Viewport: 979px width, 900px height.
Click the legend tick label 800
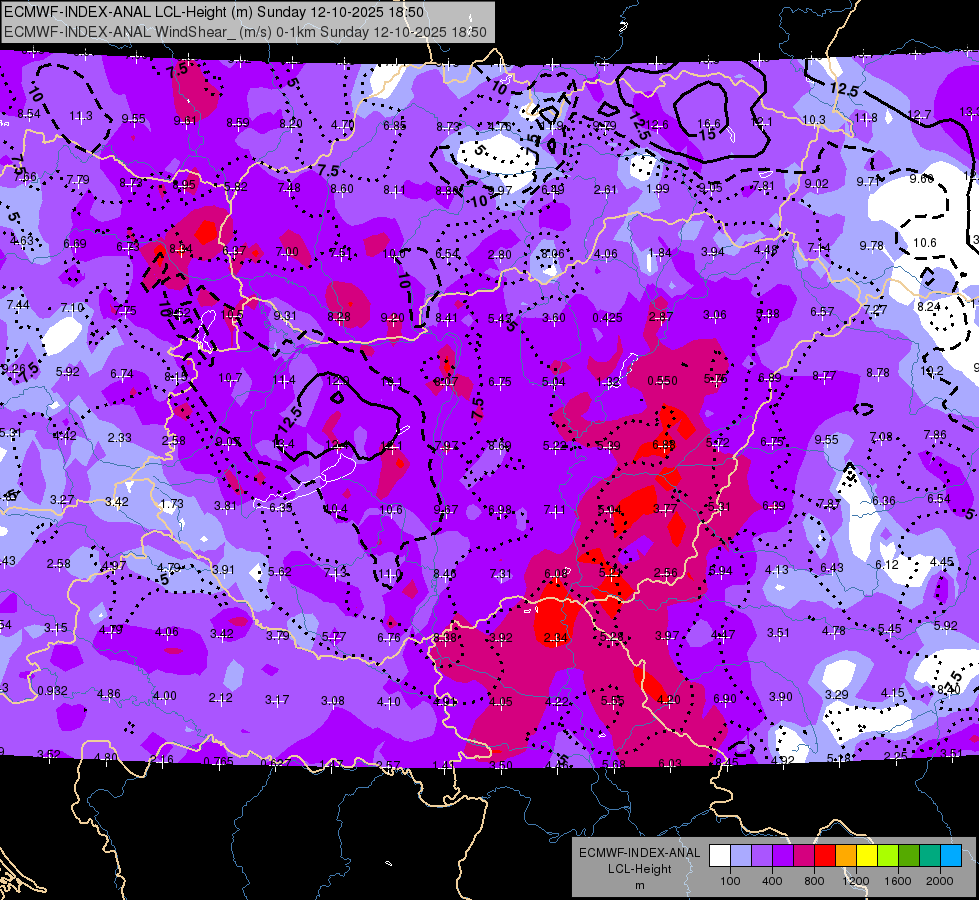pos(814,881)
